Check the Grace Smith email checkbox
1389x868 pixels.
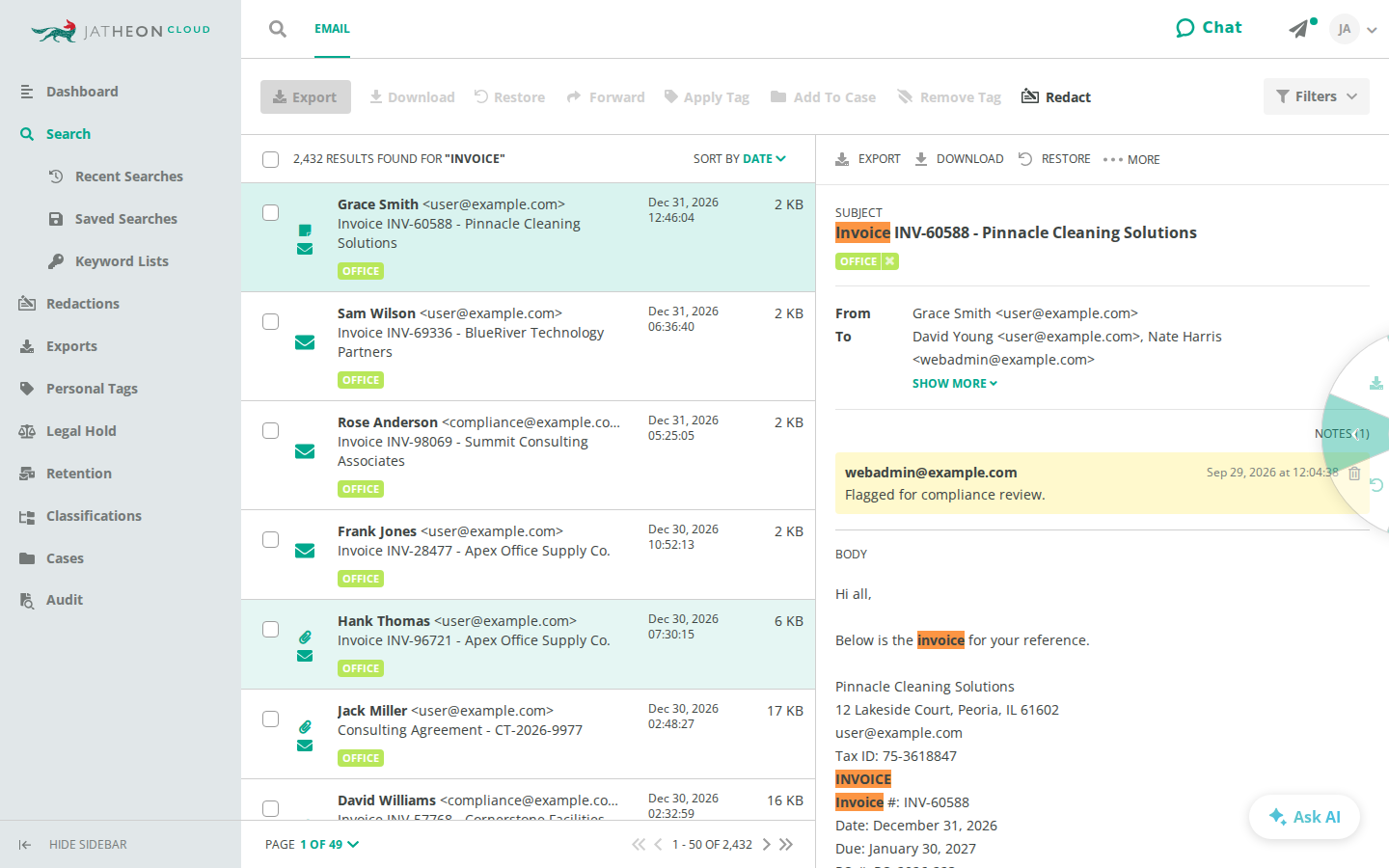pos(271,212)
